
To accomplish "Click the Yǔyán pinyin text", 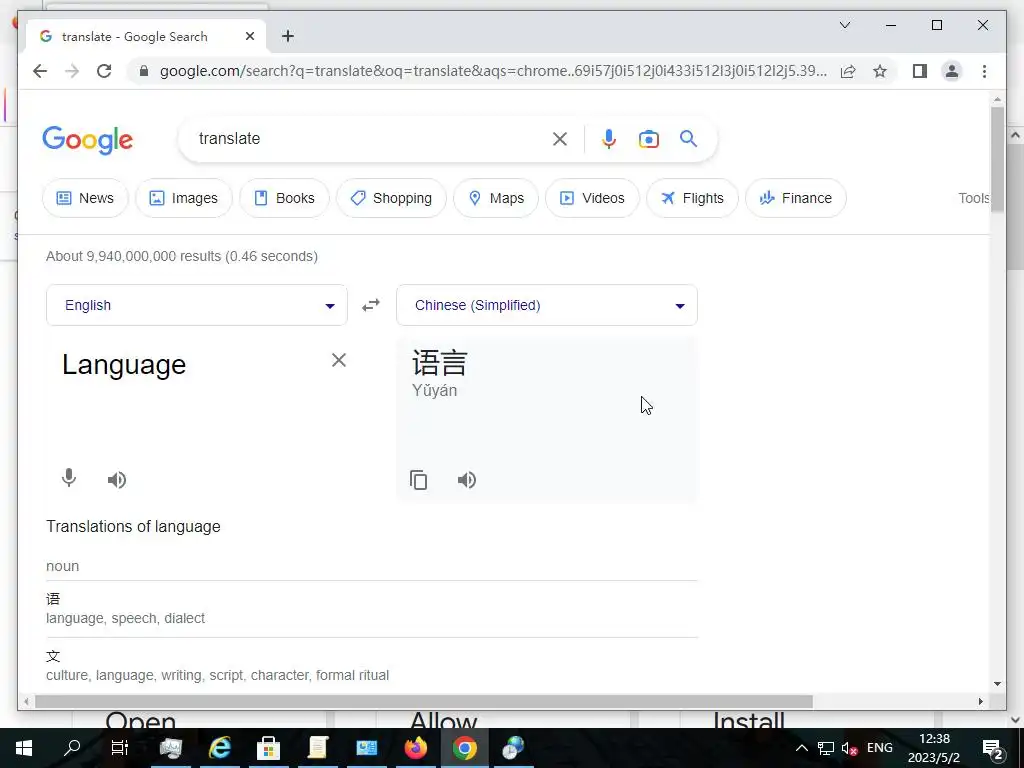I will pyautogui.click(x=434, y=391).
